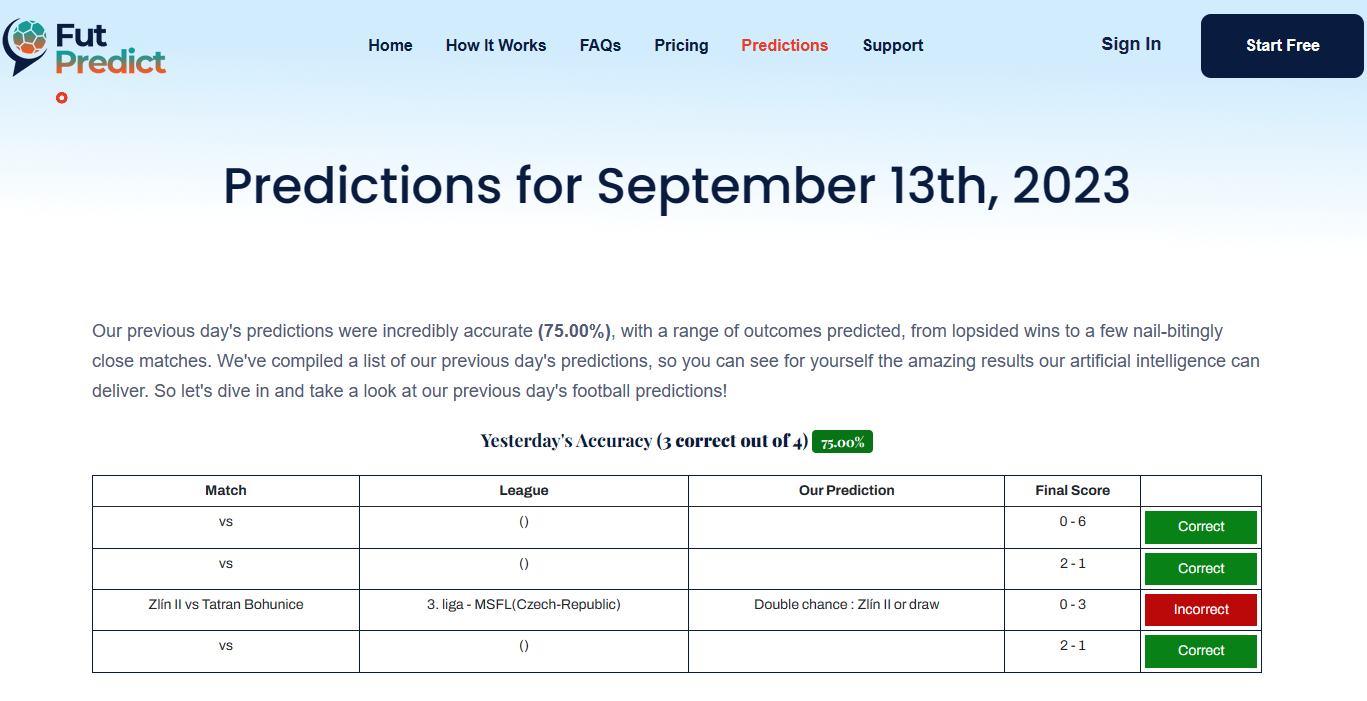The image size is (1367, 701).
Task: Click the small red circle under logo
Action: tap(62, 98)
